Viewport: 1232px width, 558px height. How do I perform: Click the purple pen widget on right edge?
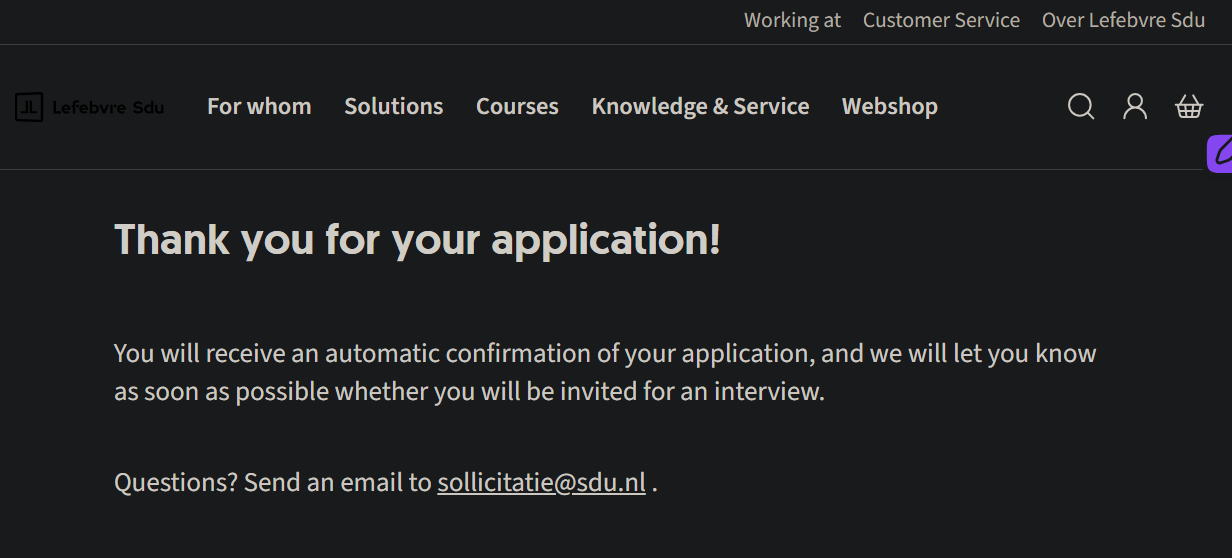[x=1220, y=154]
